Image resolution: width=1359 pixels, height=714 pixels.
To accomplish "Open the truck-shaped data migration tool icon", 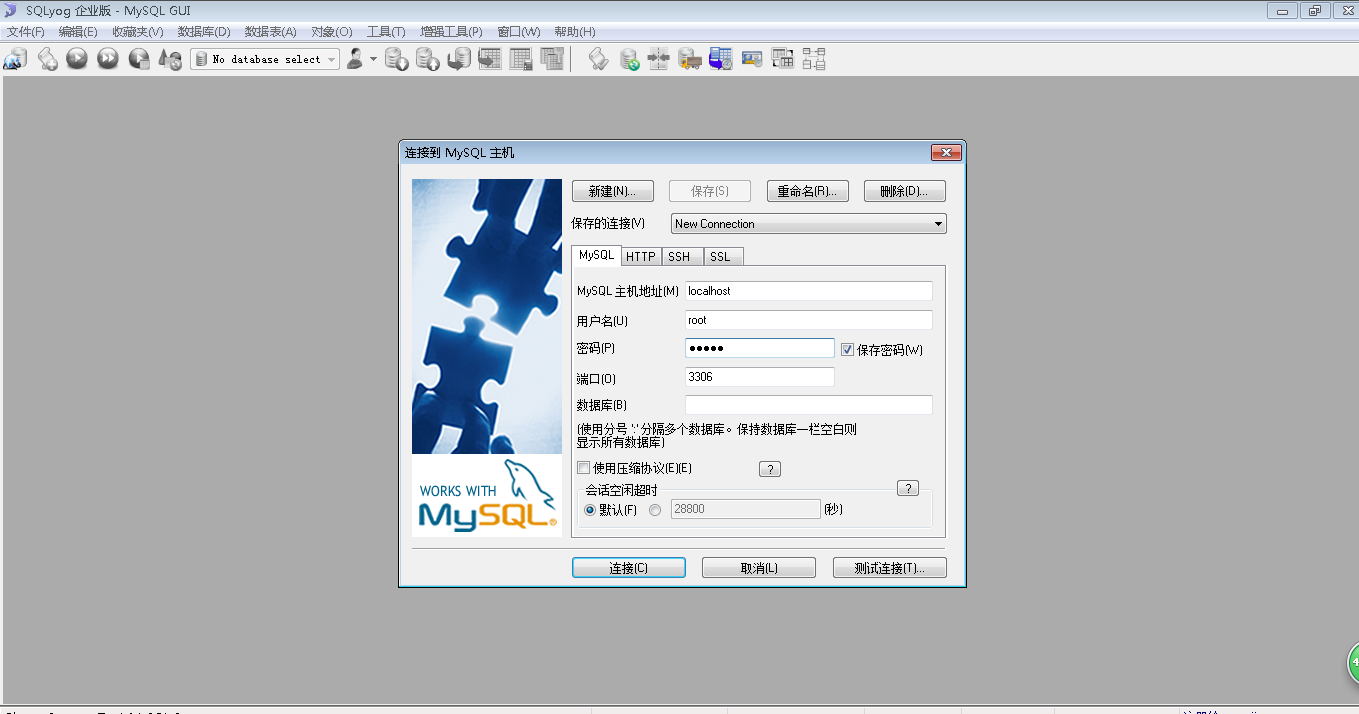I will [689, 58].
